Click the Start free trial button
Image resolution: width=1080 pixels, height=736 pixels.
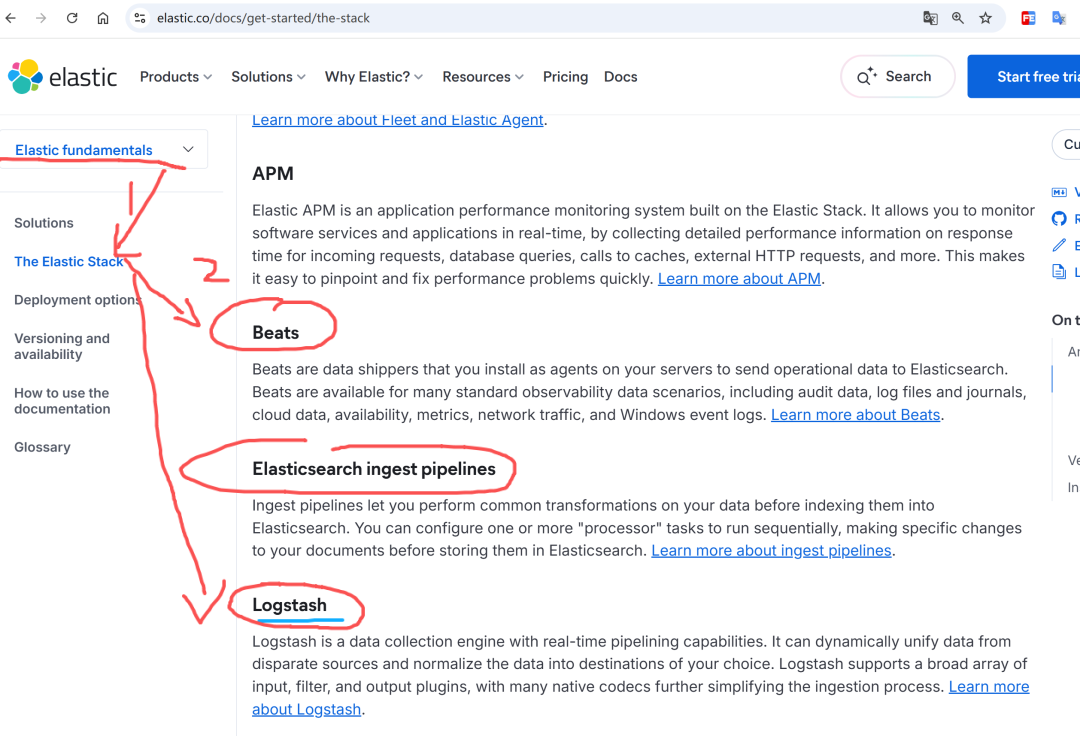[x=1024, y=76]
